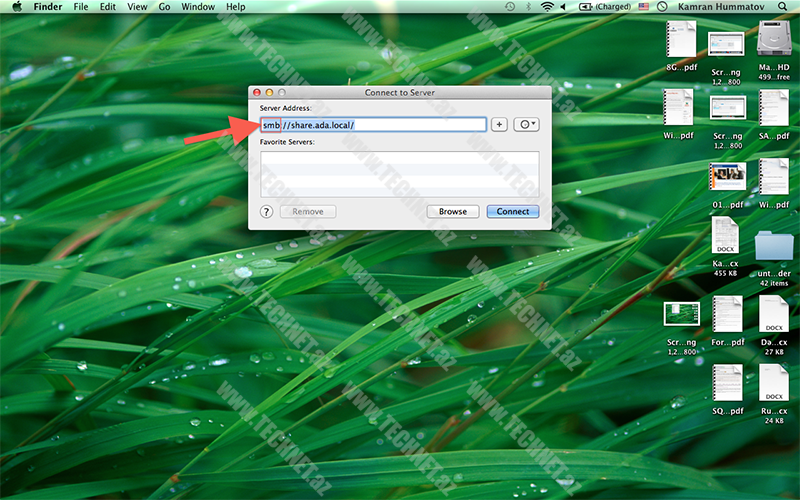Click the "499...free" drive label
Image resolution: width=800 pixels, height=500 pixels.
[774, 77]
